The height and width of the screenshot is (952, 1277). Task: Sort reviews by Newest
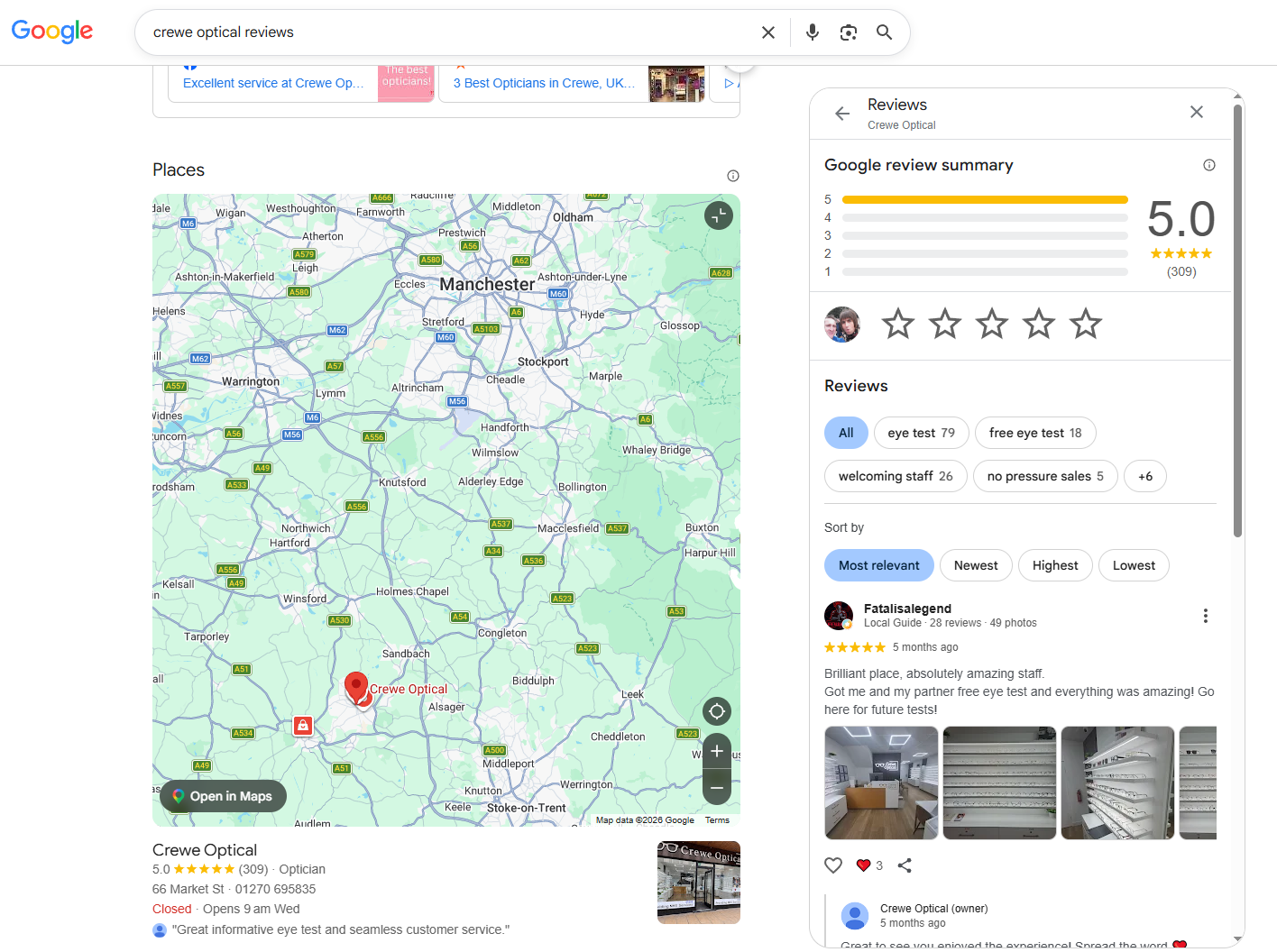976,565
